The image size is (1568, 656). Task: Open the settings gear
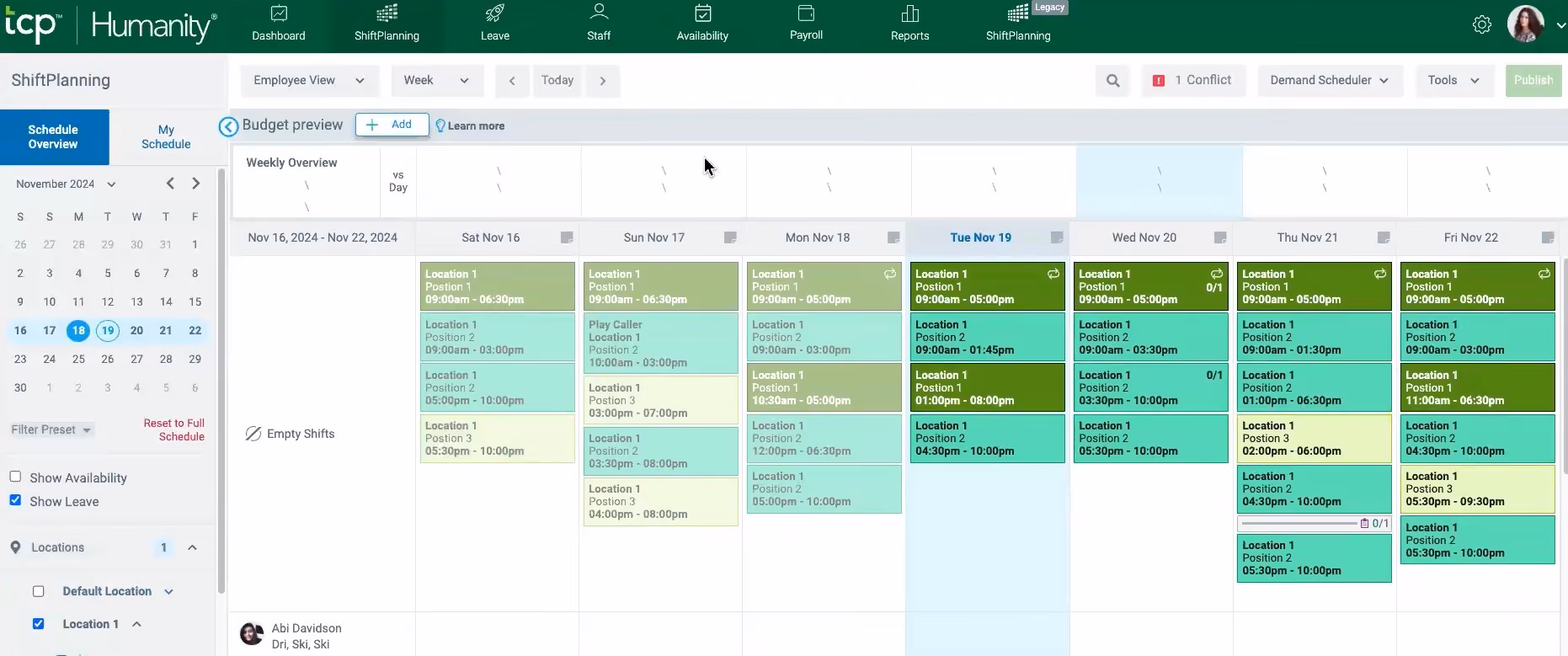tap(1482, 25)
